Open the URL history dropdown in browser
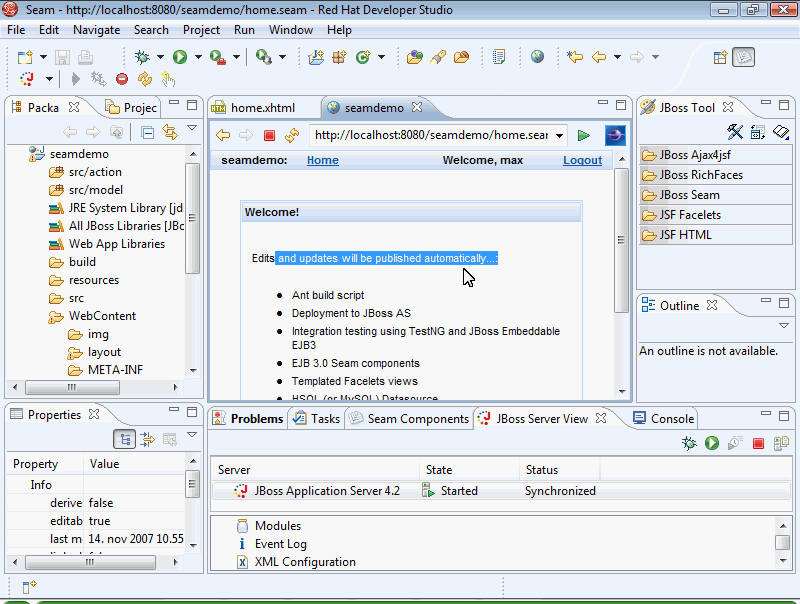The width and height of the screenshot is (800, 604). (x=560, y=136)
